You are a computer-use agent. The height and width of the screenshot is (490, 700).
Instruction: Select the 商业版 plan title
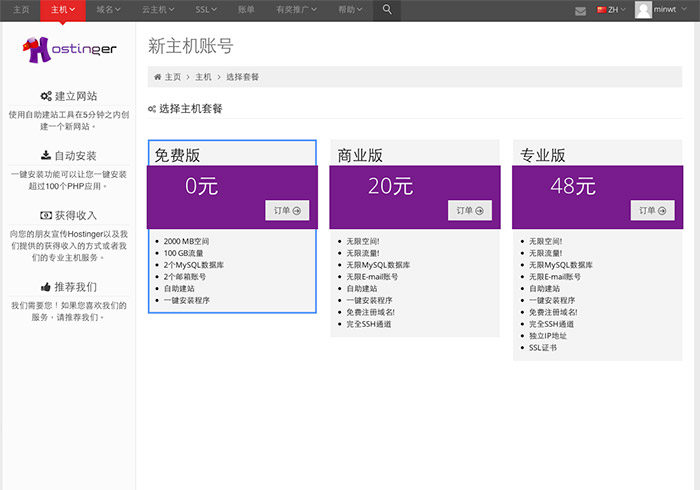click(360, 155)
